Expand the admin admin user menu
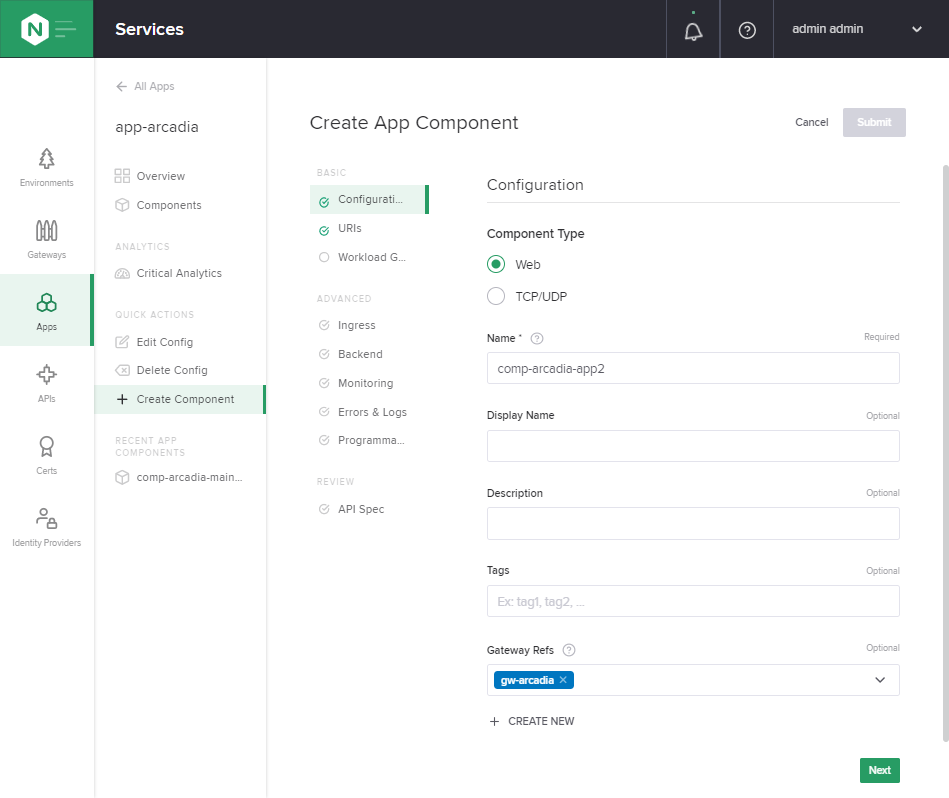Image resolution: width=949 pixels, height=798 pixels. click(917, 29)
